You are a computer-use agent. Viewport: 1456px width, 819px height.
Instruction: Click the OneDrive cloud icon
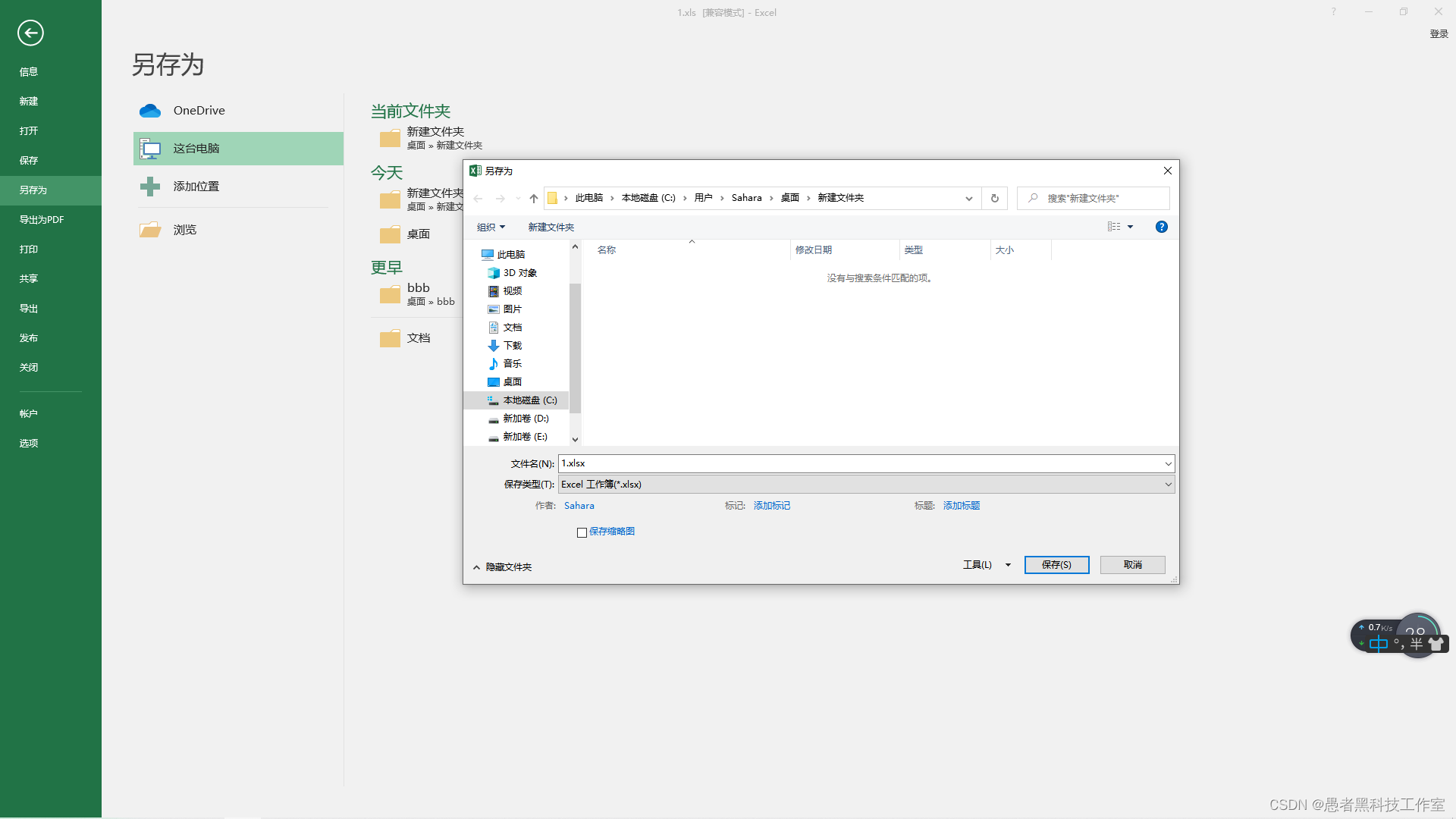click(150, 111)
